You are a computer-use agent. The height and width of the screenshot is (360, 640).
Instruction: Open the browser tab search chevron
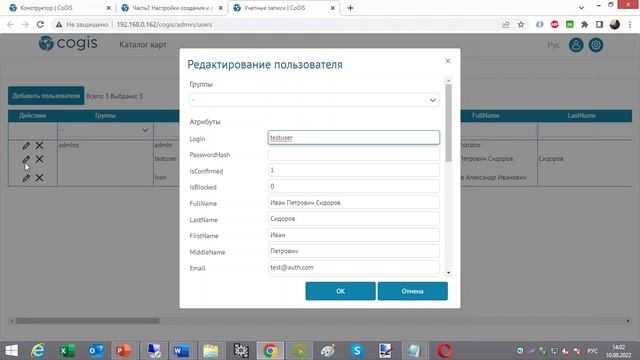click(x=581, y=8)
